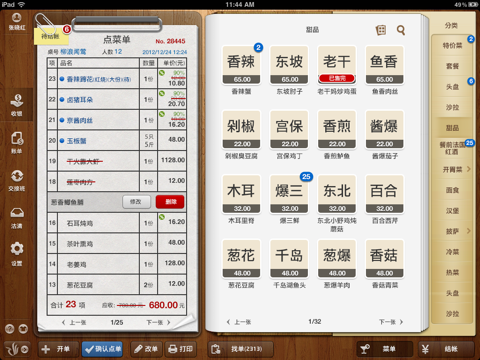Tap the blue dot beside 京酱肉丝

point(62,120)
